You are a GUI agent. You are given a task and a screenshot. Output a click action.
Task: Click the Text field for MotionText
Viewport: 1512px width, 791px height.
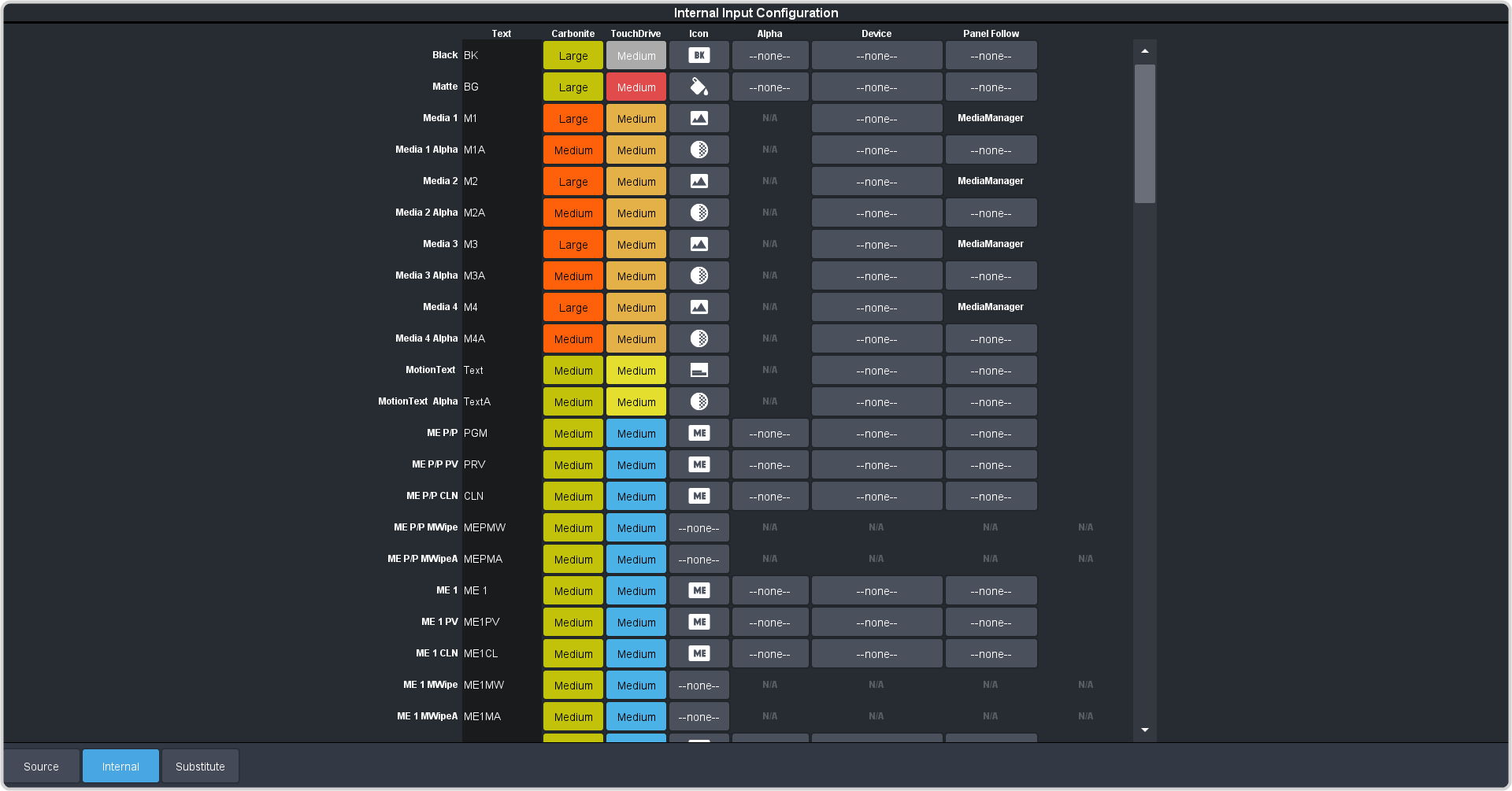click(501, 370)
